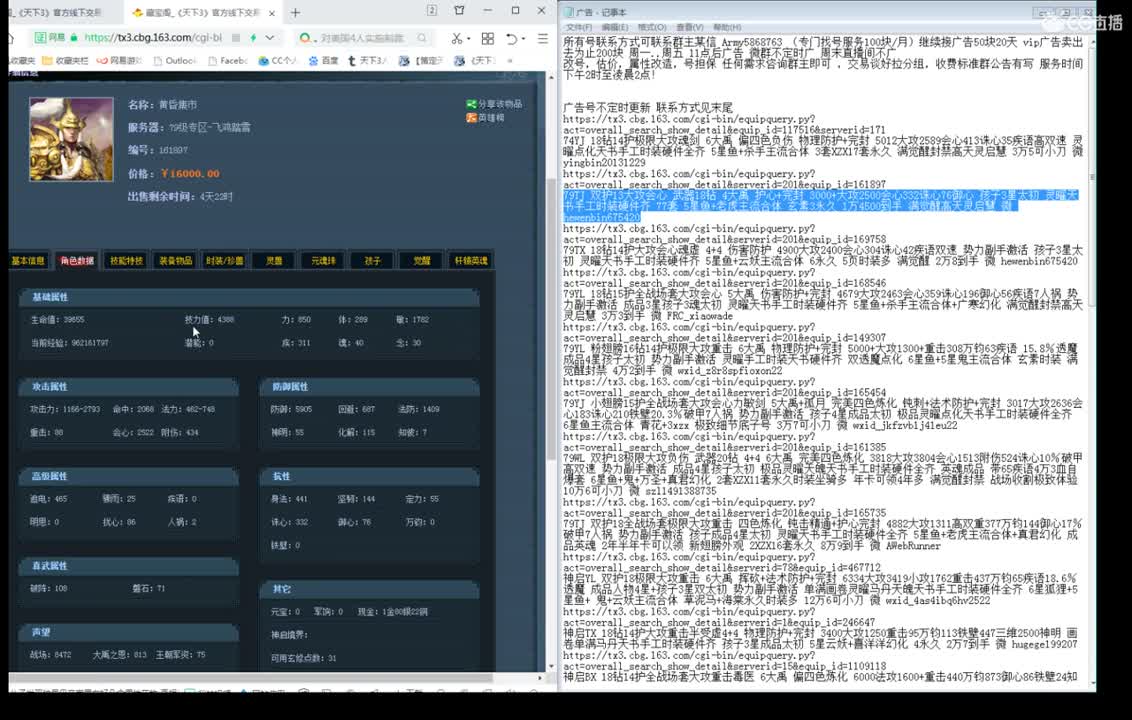This screenshot has height=720, width=1132.
Task: Open the CC bookmark with blue icon
Action: [277, 61]
